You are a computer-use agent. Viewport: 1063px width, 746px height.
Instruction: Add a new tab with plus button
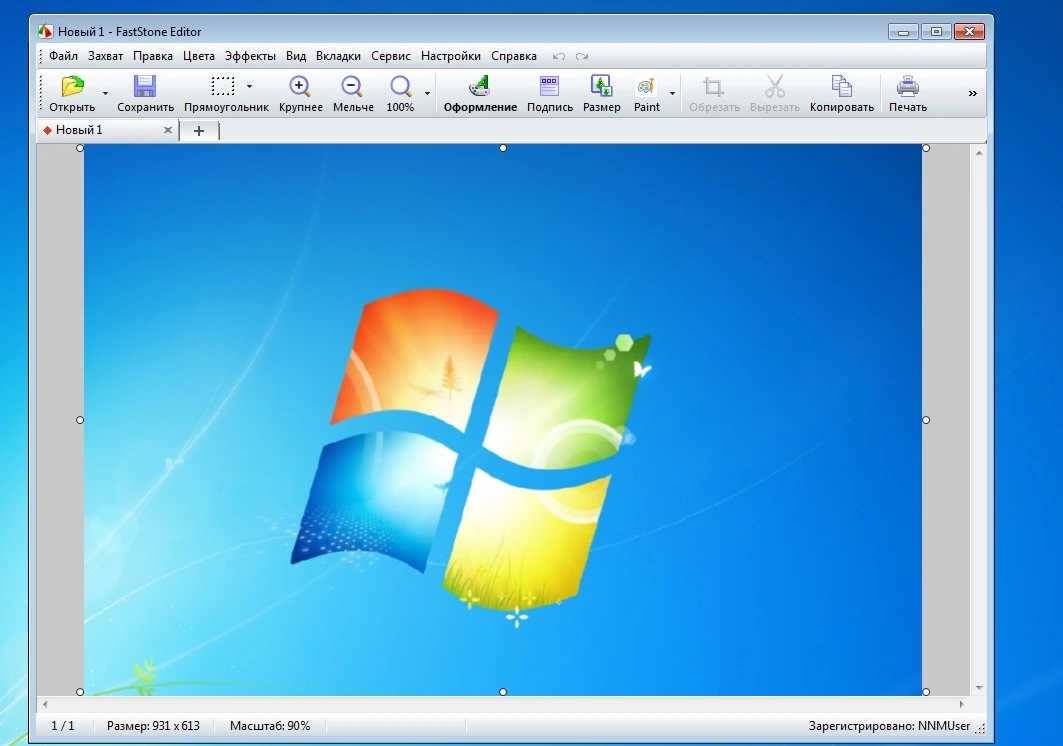point(199,131)
